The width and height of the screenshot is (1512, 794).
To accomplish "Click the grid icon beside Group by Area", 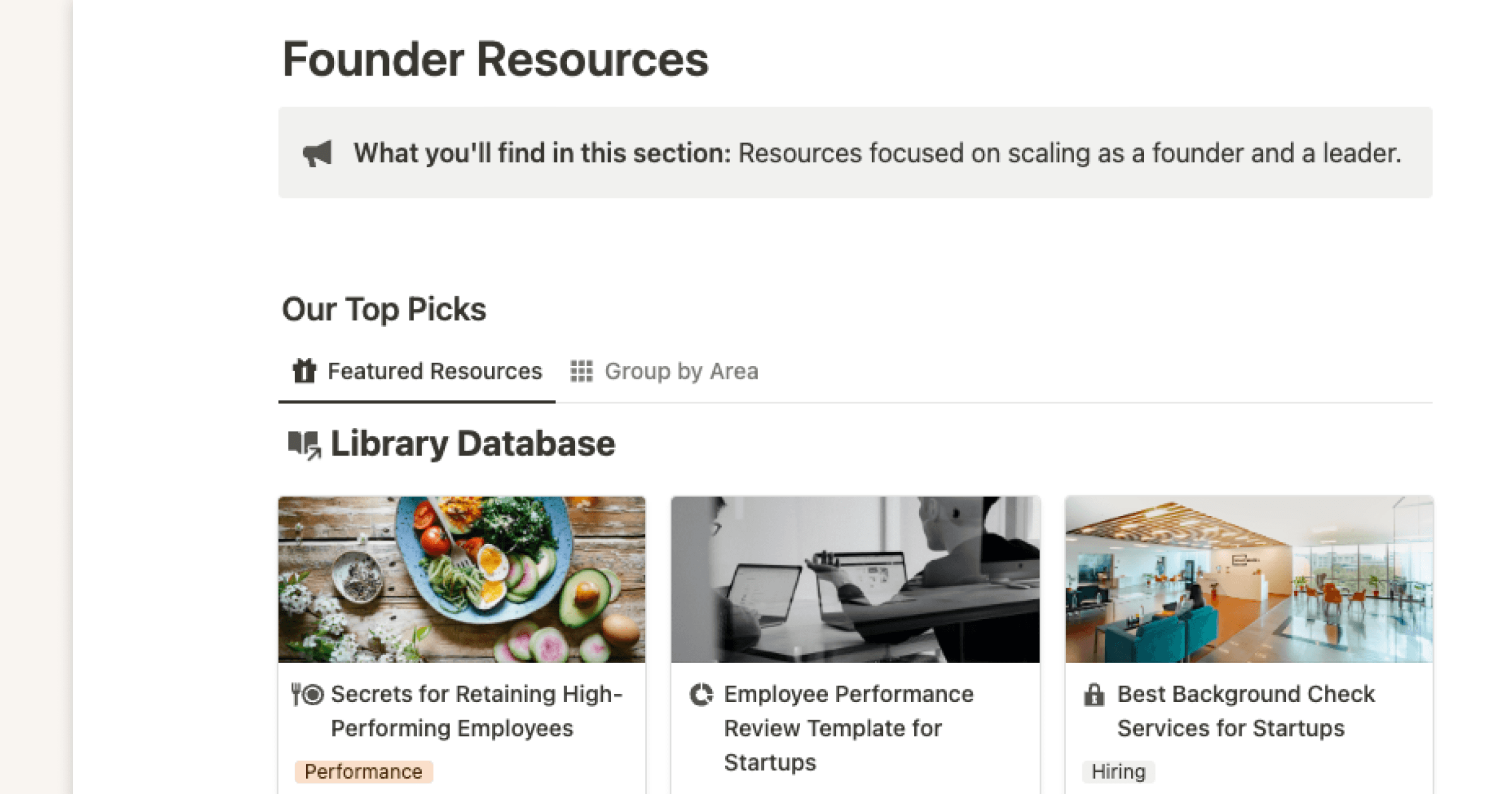I will click(x=581, y=371).
